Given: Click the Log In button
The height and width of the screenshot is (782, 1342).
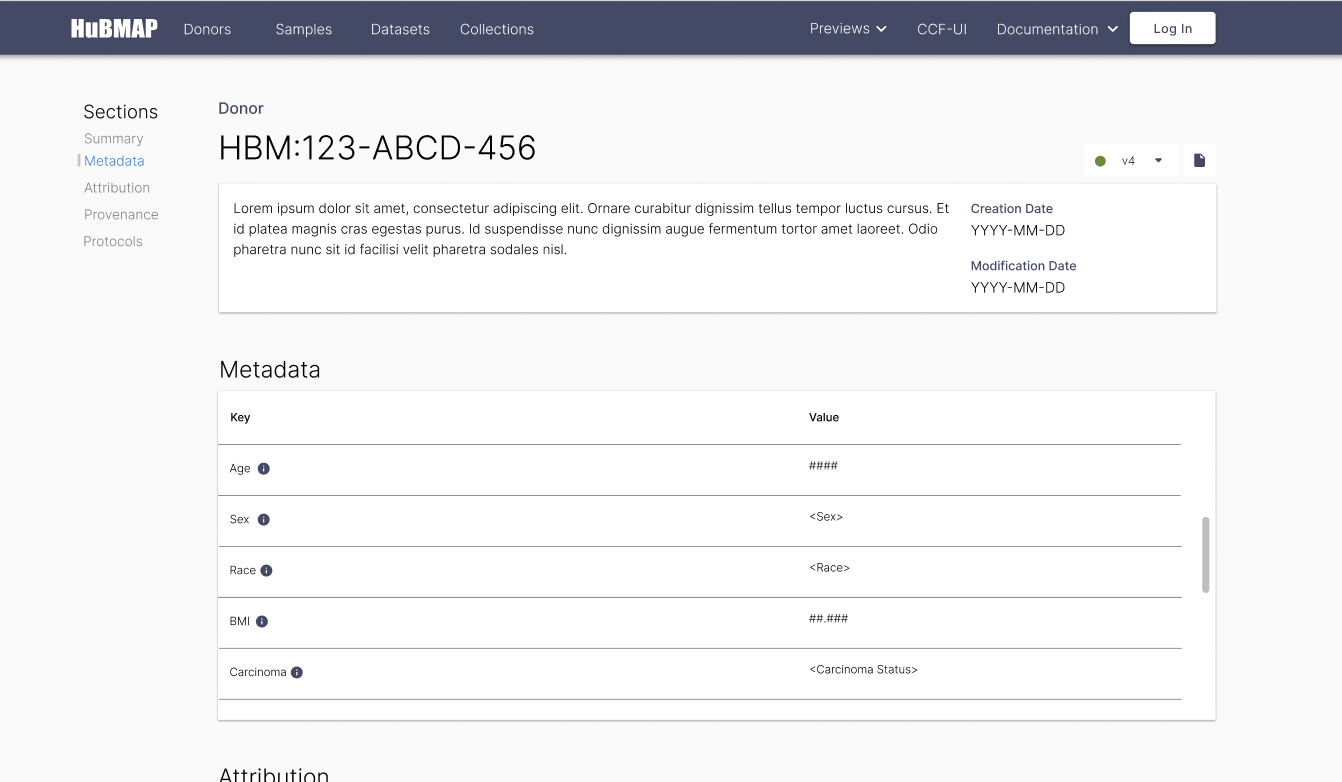Looking at the screenshot, I should [x=1173, y=28].
